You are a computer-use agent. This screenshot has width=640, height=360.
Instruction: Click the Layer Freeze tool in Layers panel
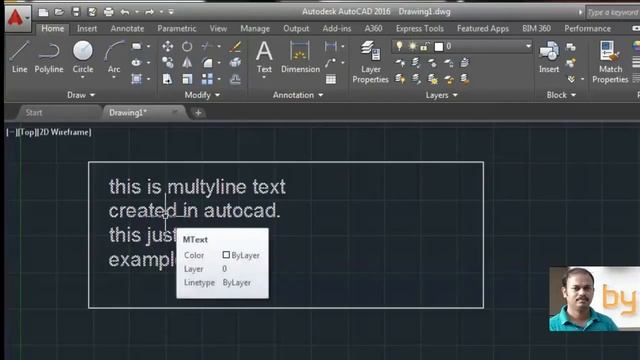point(432,62)
